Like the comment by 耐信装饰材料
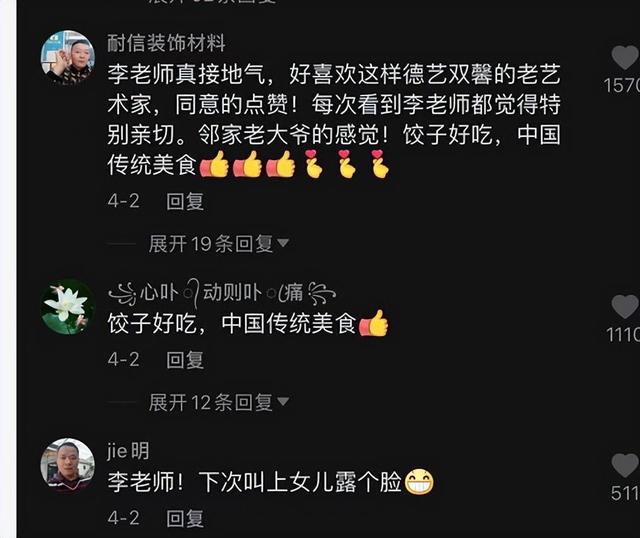Image resolution: width=640 pixels, height=538 pixels. coord(625,58)
